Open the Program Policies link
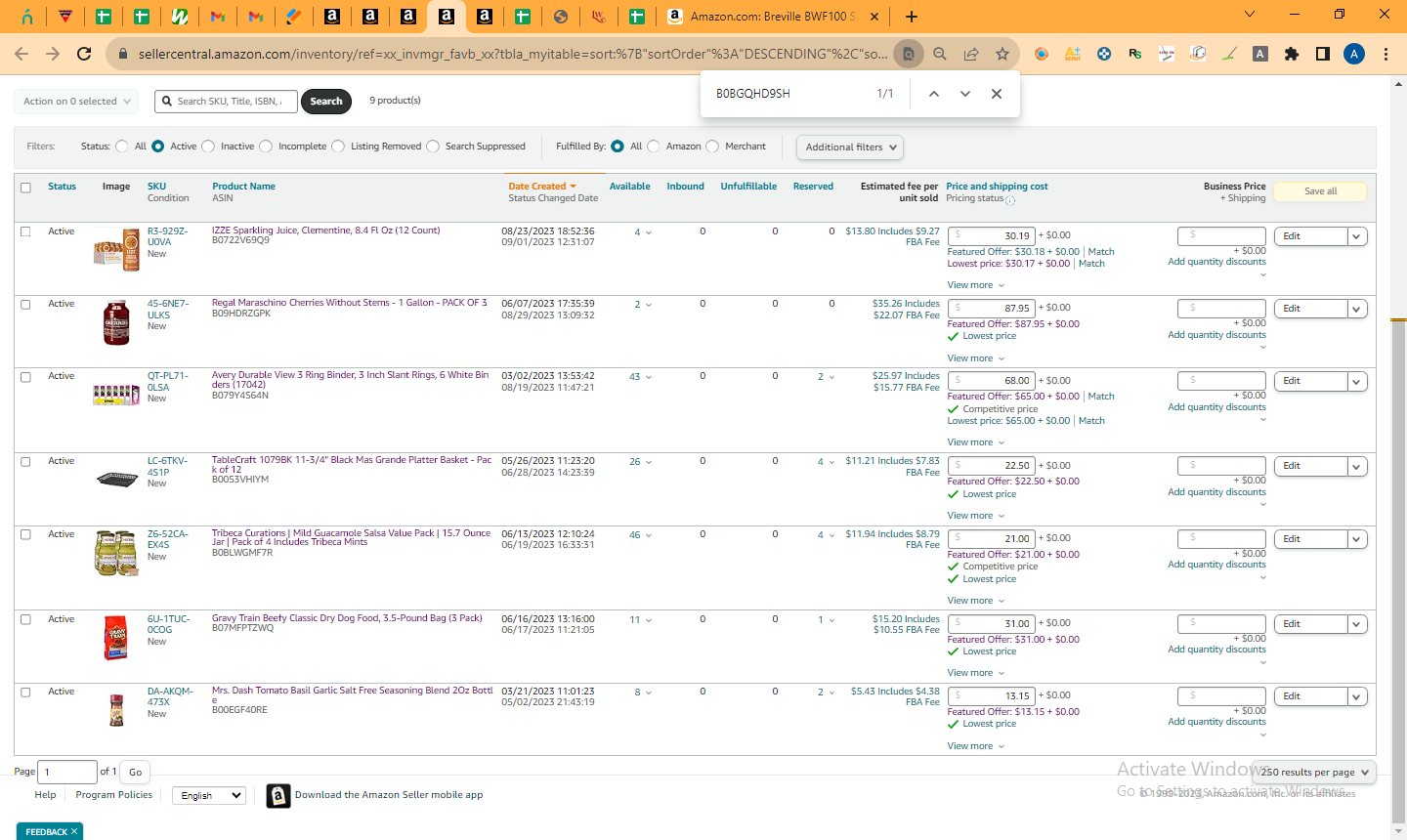The image size is (1407, 840). [x=114, y=795]
